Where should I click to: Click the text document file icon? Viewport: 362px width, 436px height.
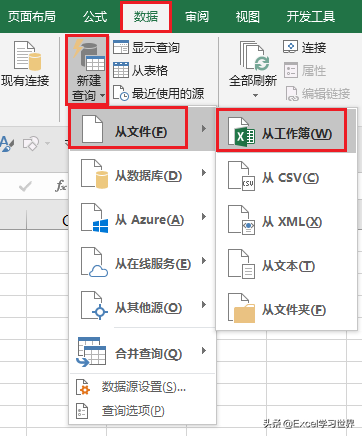241,264
